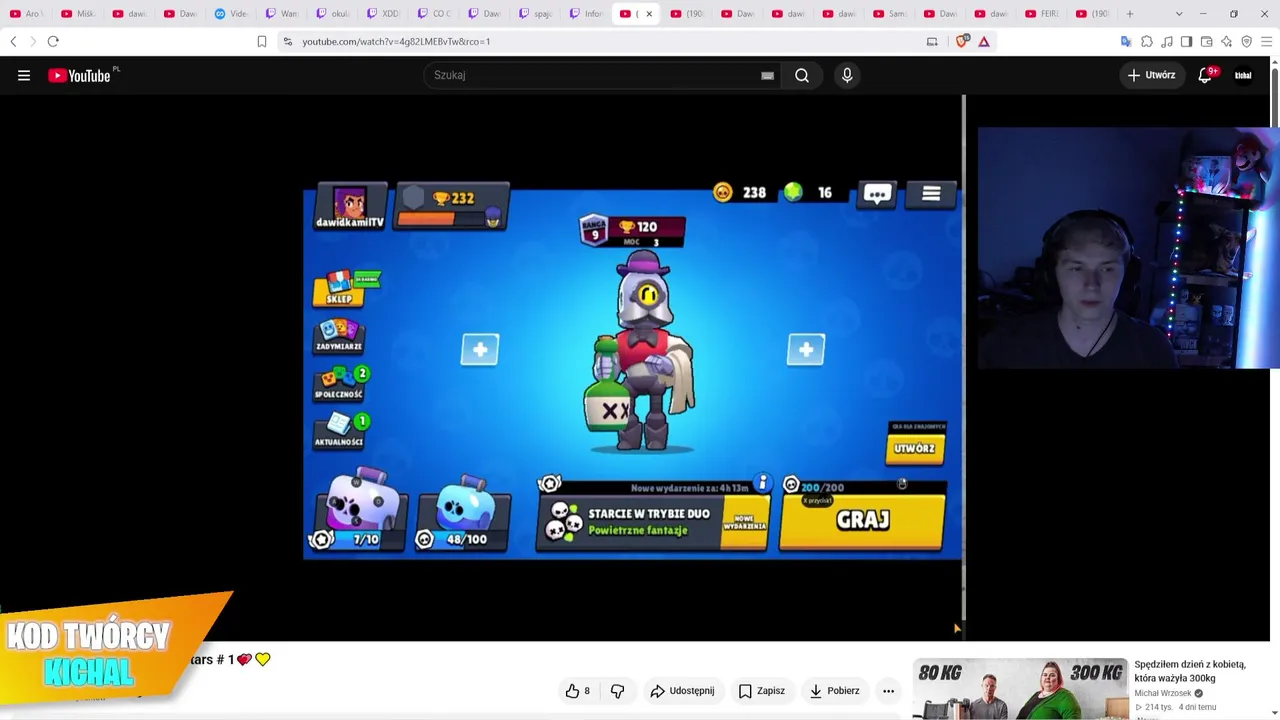Click the blue event info icon
Viewport: 1280px width, 720px height.
762,484
